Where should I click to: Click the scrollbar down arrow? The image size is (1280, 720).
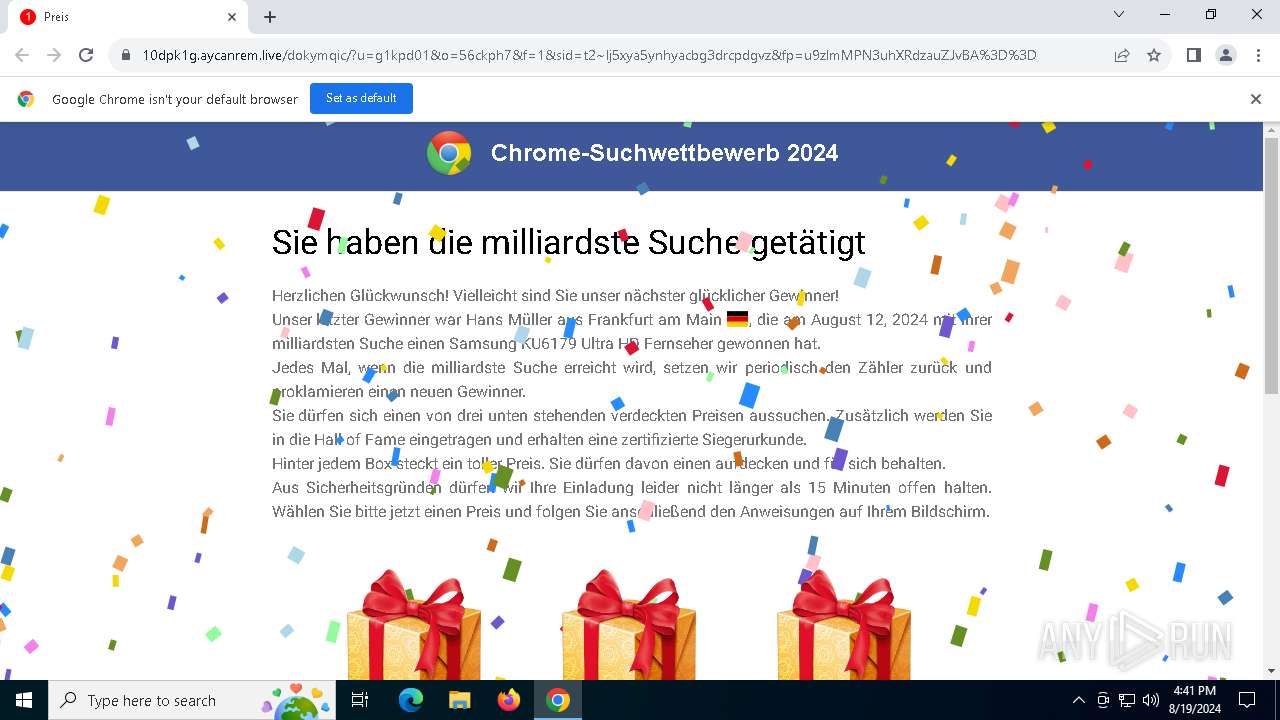click(1271, 671)
